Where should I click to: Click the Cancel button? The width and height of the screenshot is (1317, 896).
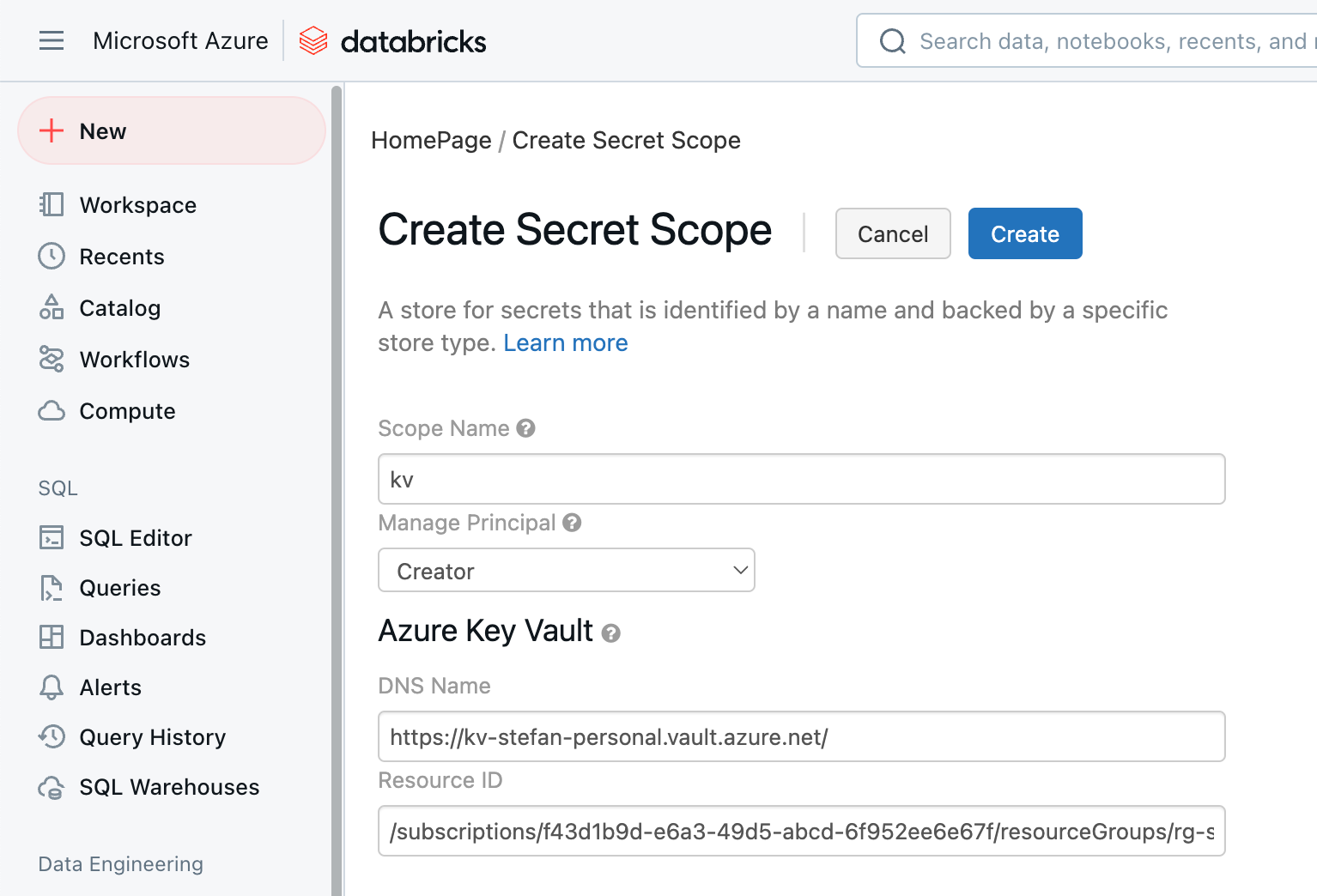892,233
